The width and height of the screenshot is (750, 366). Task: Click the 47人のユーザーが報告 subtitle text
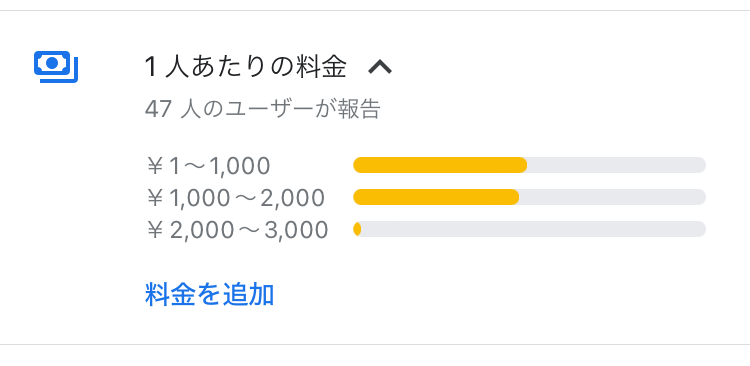[263, 110]
